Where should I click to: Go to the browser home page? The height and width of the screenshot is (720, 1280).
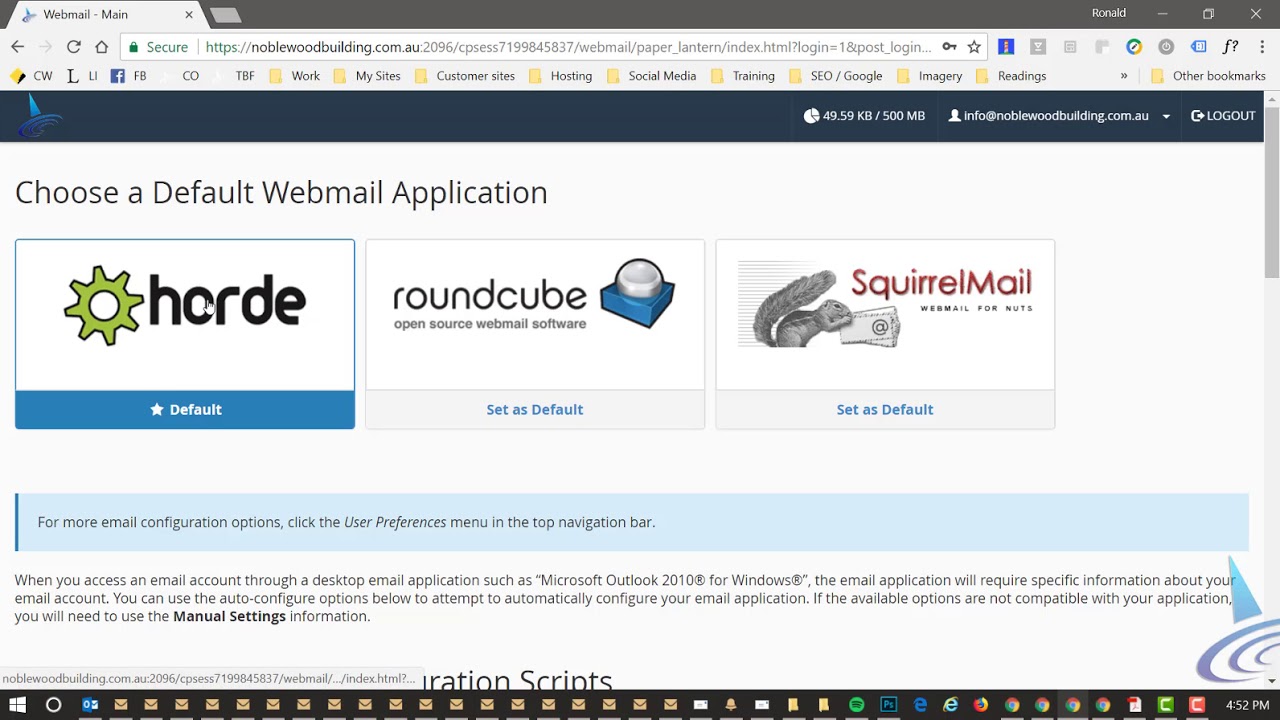[101, 47]
